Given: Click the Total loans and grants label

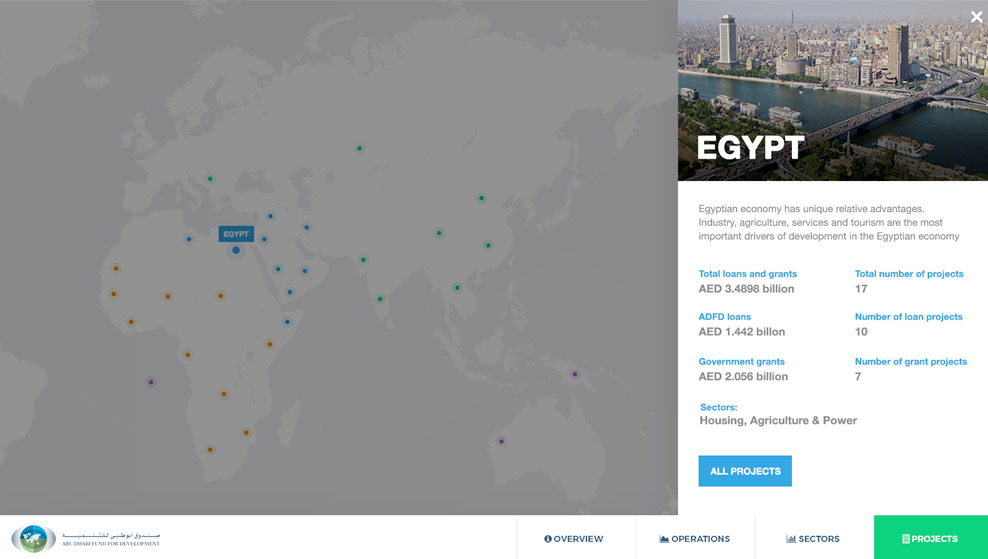Looking at the screenshot, I should coord(747,274).
